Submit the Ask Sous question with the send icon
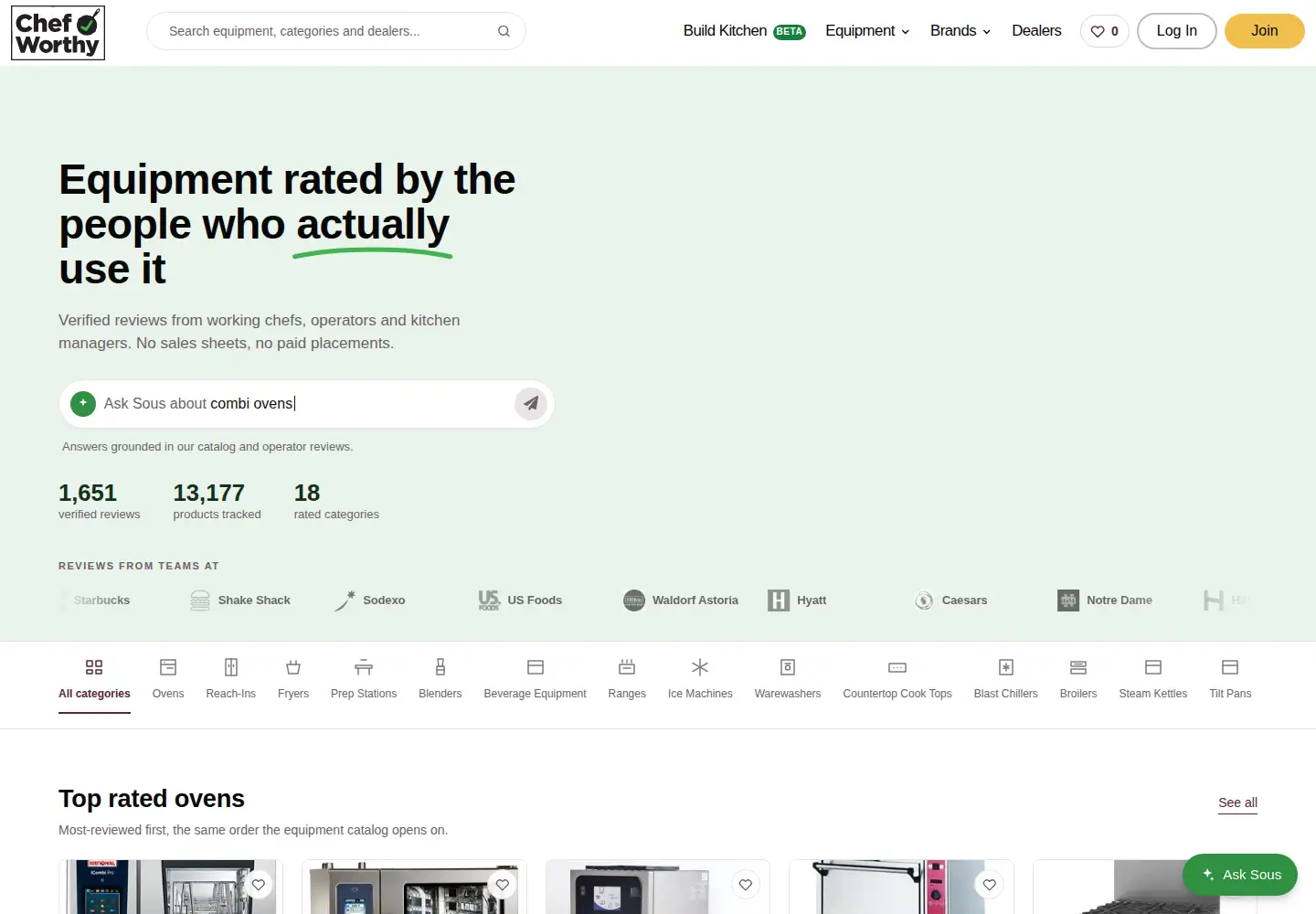Screen dimensions: 1316x914 531,403
